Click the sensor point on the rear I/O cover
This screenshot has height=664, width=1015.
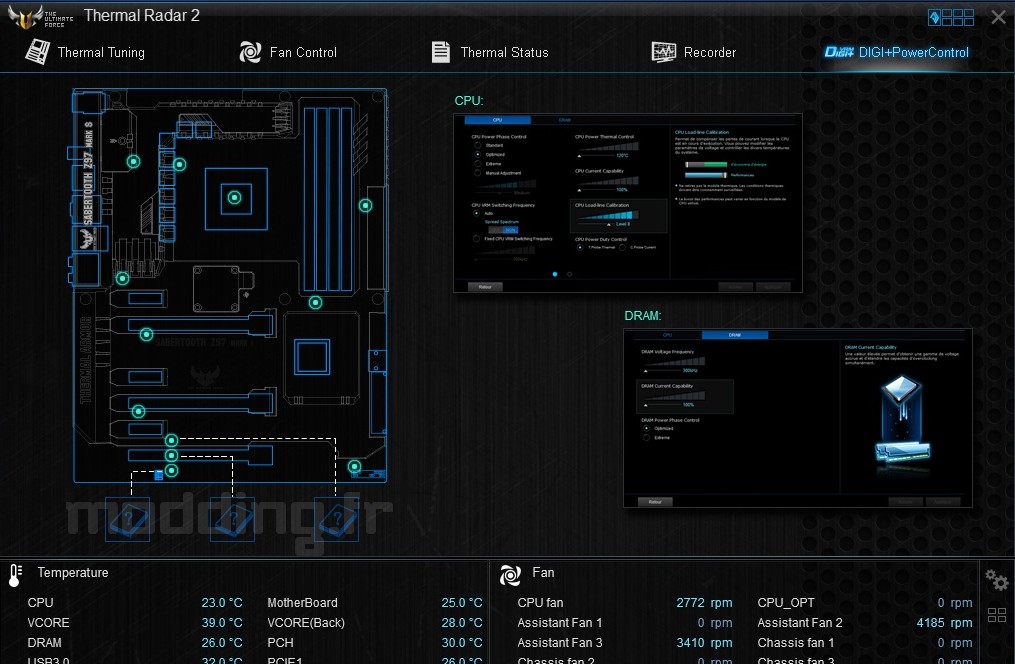(x=133, y=161)
